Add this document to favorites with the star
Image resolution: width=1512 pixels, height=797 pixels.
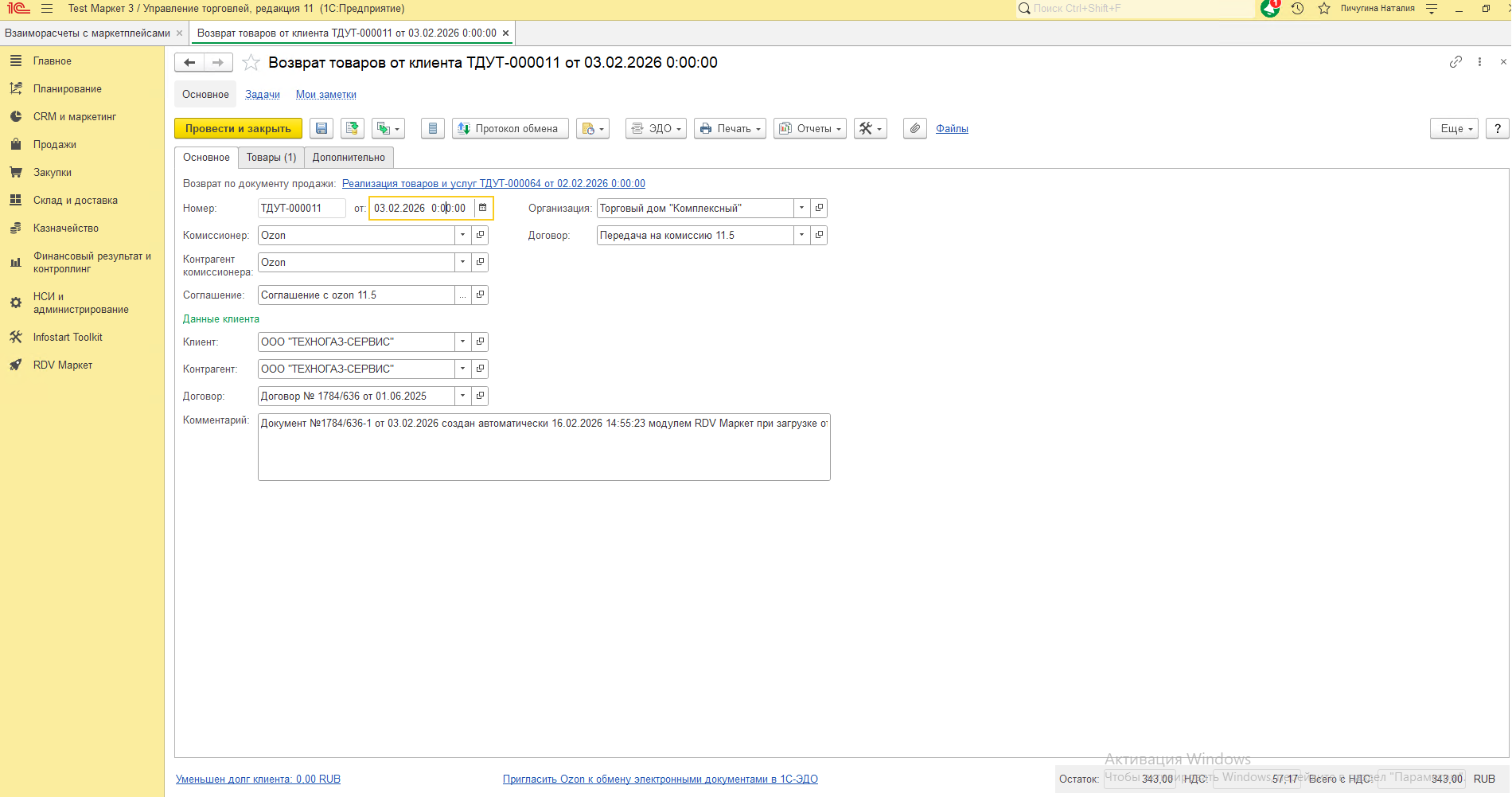tap(251, 62)
